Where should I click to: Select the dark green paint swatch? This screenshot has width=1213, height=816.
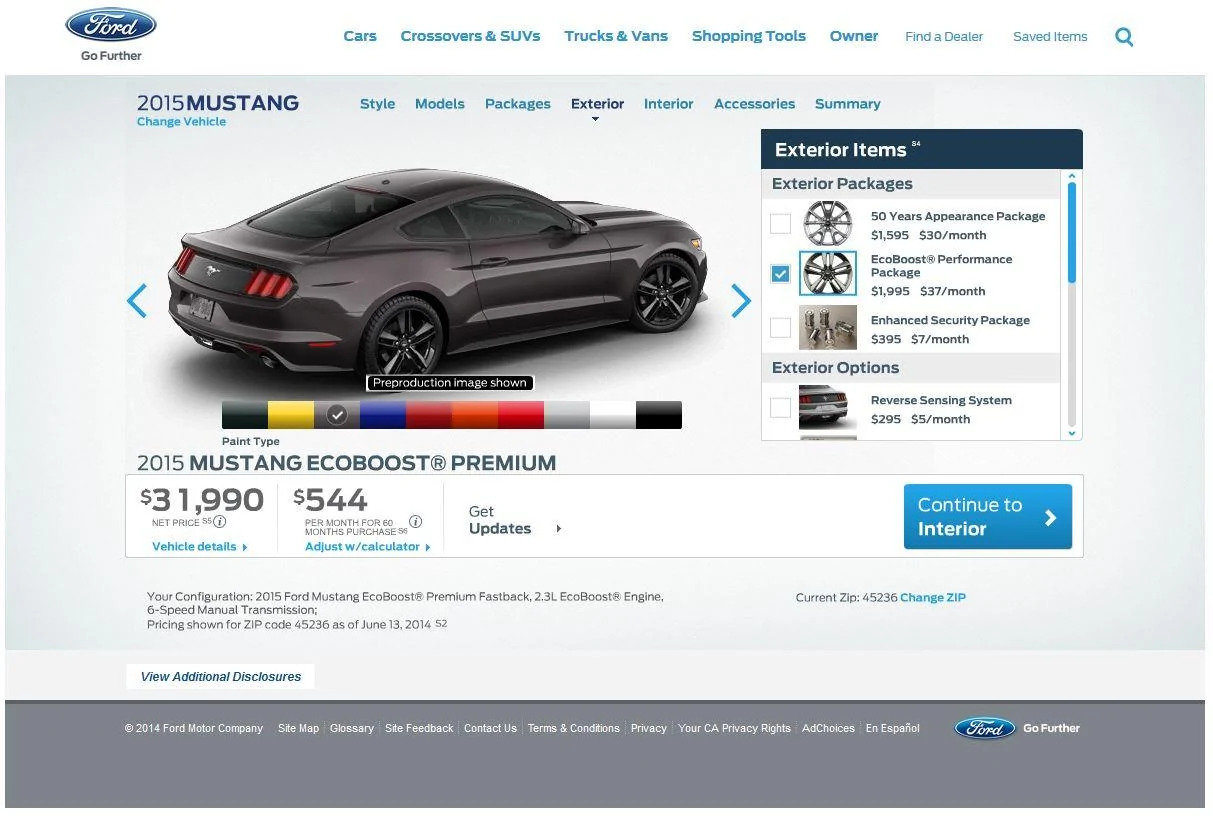(x=245, y=415)
